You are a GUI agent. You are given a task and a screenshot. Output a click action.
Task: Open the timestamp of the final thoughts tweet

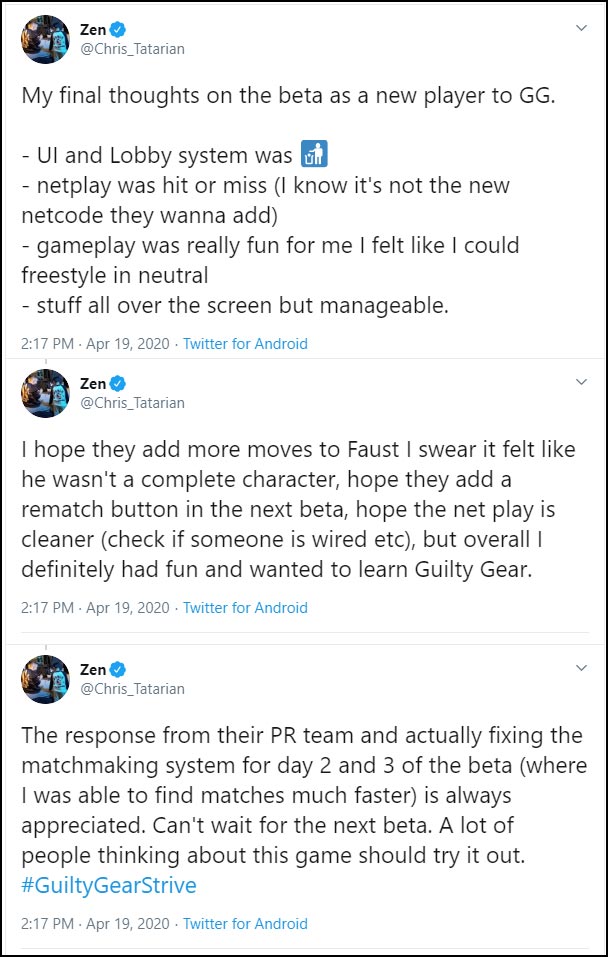[x=96, y=343]
